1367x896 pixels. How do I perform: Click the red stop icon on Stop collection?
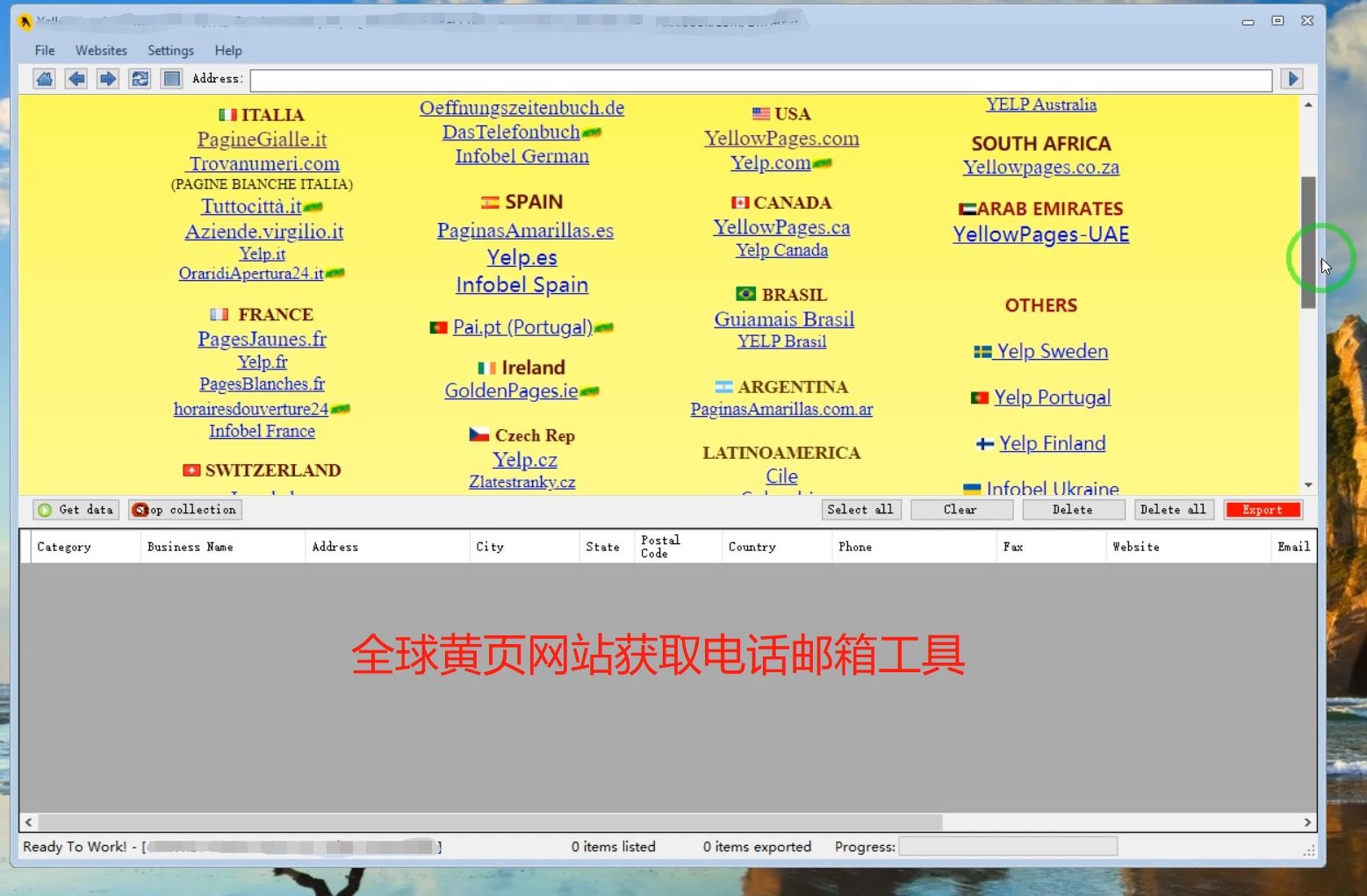[x=140, y=509]
